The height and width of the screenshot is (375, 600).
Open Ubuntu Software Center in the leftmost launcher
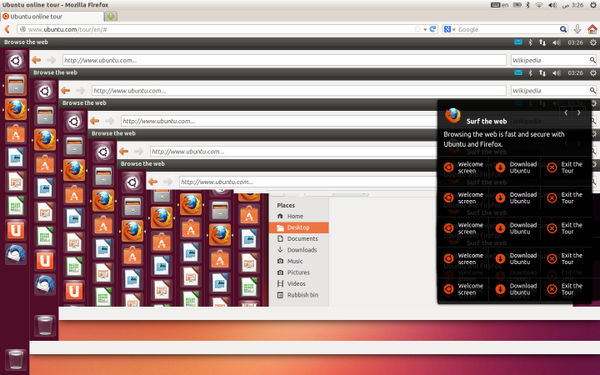coord(16,134)
